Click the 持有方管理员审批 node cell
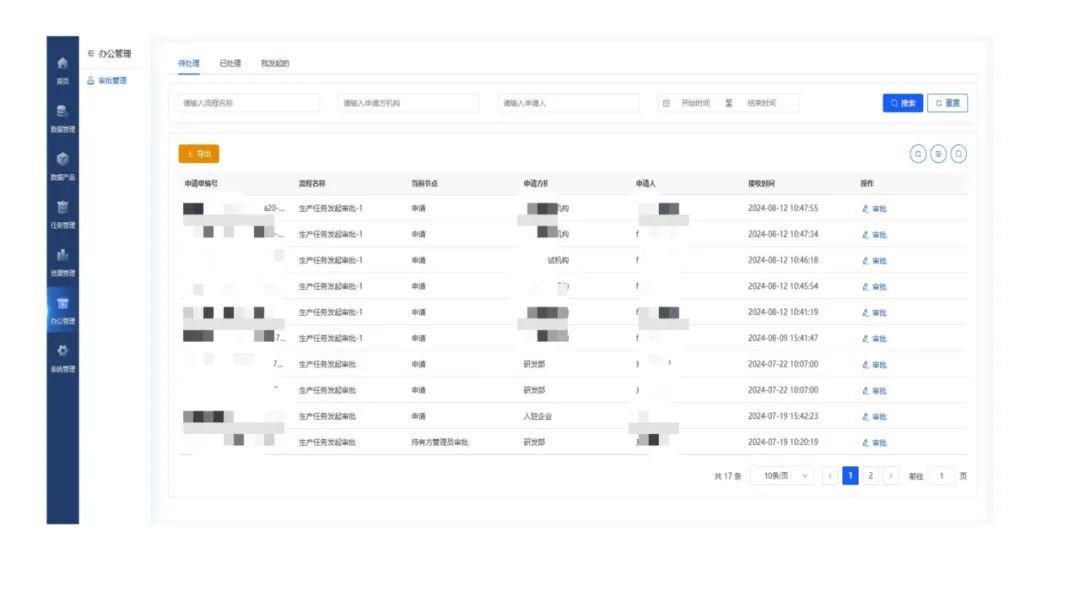Screen dimensions: 1080x608 pyautogui.click(x=439, y=443)
